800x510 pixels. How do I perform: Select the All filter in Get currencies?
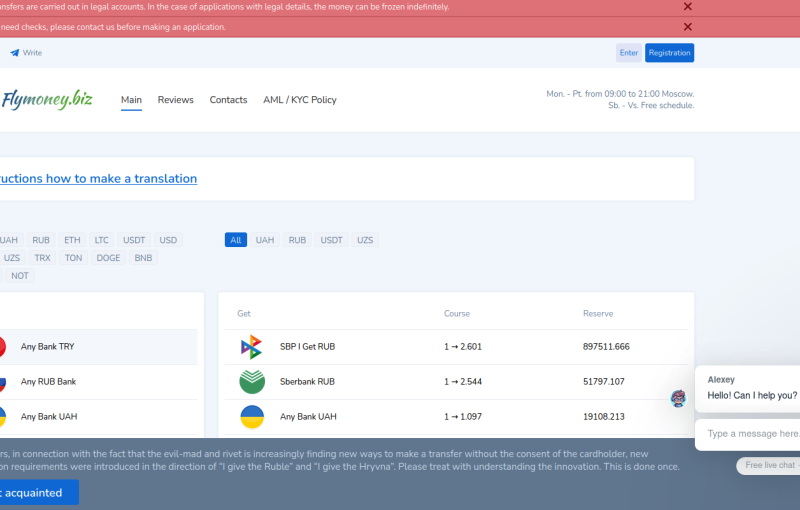pos(236,240)
